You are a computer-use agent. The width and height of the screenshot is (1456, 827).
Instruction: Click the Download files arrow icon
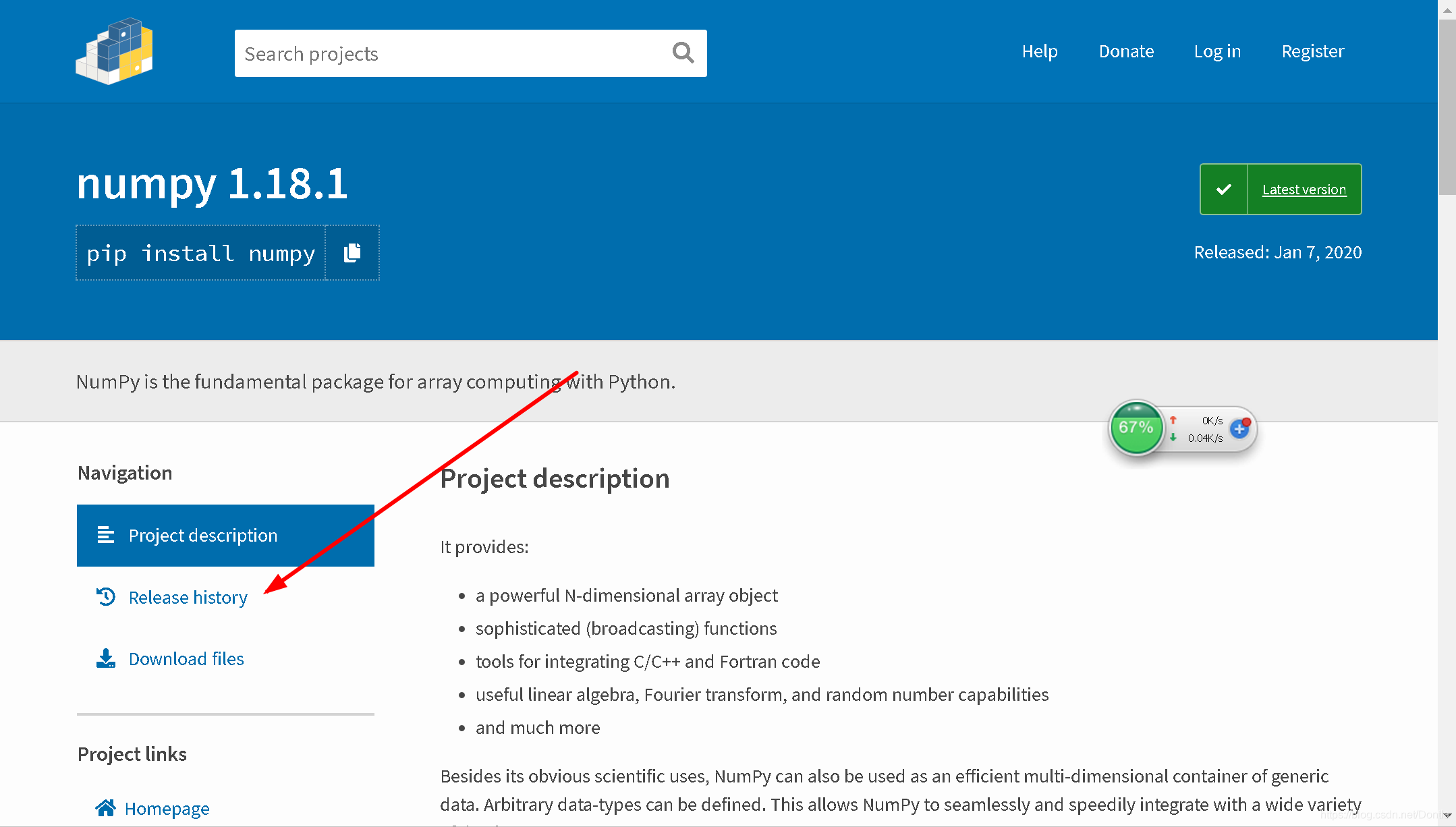pos(106,658)
